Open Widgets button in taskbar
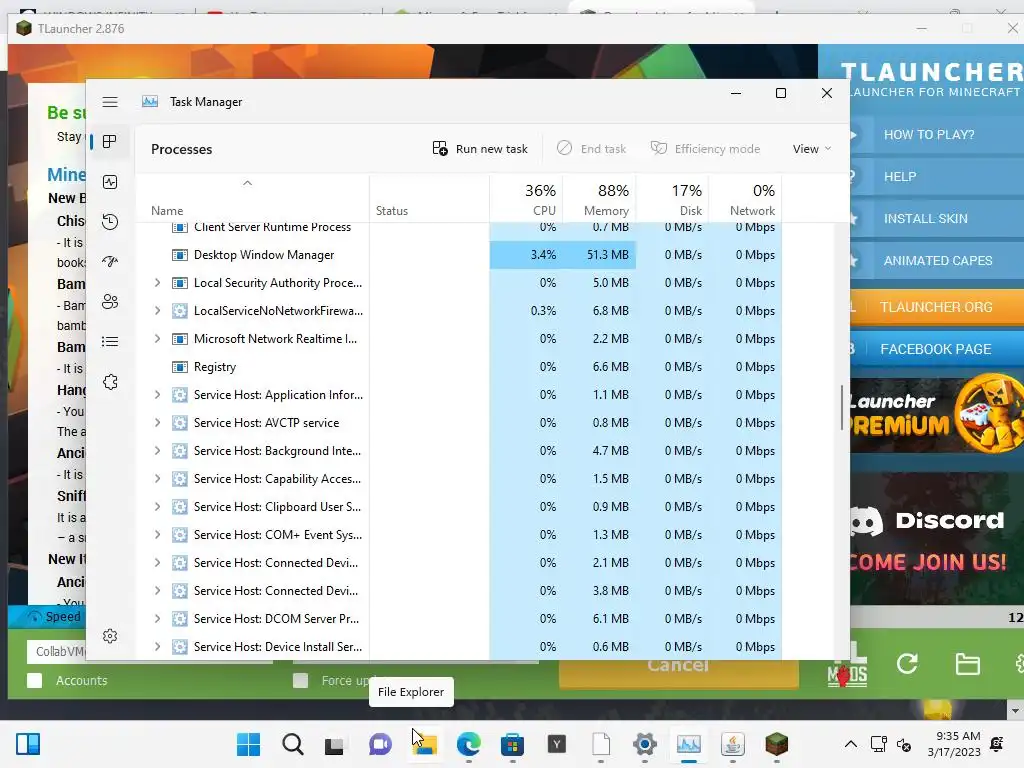This screenshot has width=1024, height=768. click(27, 744)
